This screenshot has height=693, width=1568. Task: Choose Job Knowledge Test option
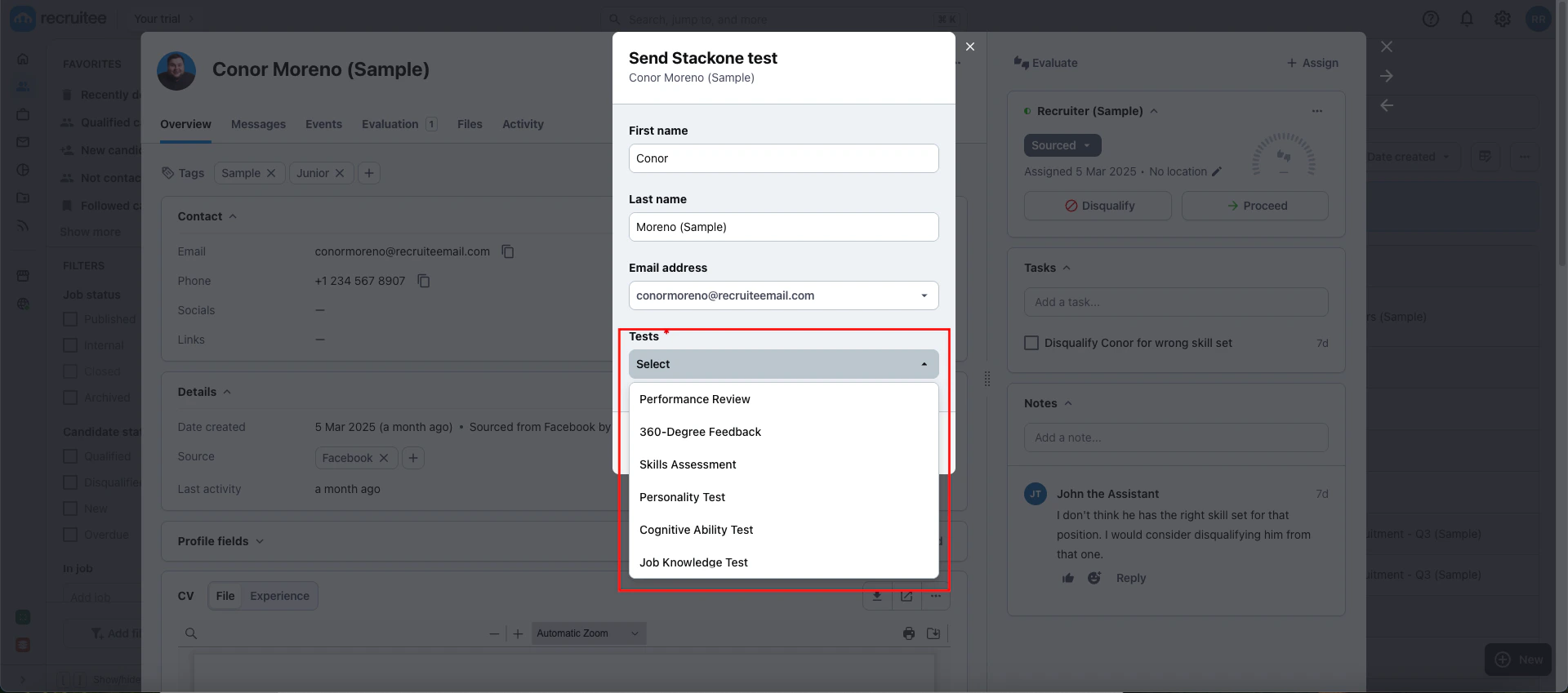tap(784, 562)
